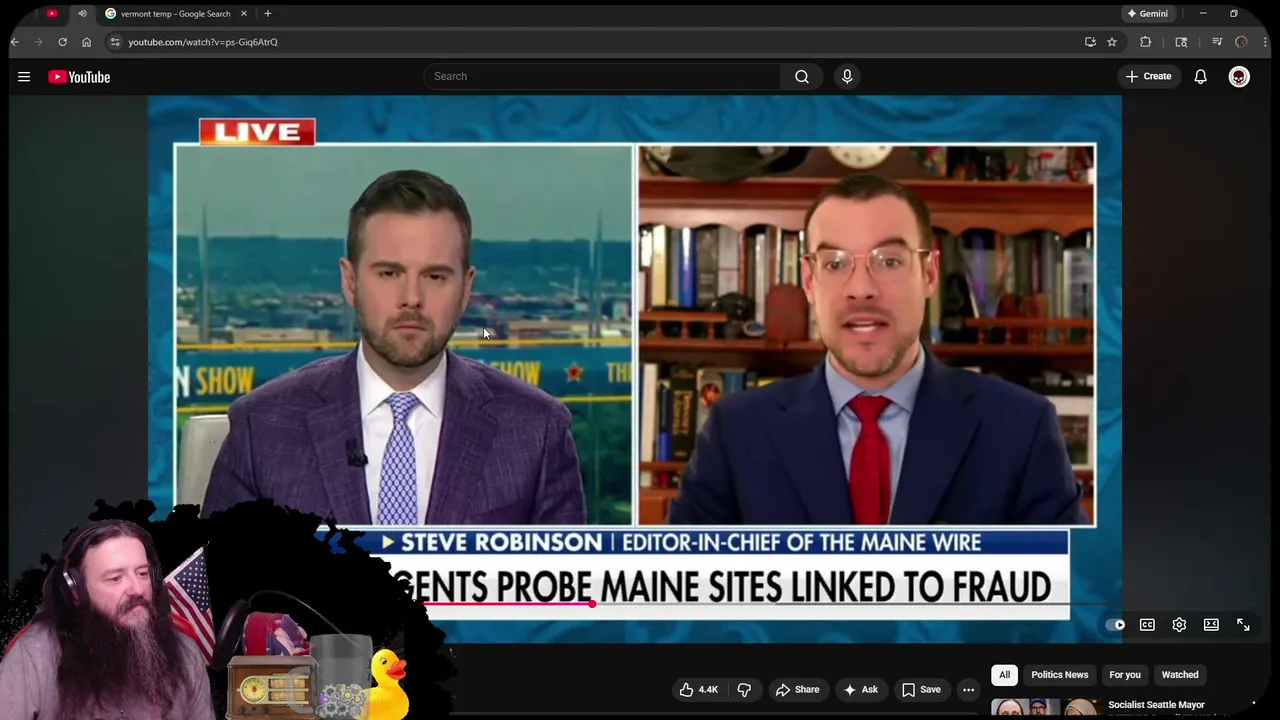
Task: Open the media controls music-note icon
Action: (1217, 42)
